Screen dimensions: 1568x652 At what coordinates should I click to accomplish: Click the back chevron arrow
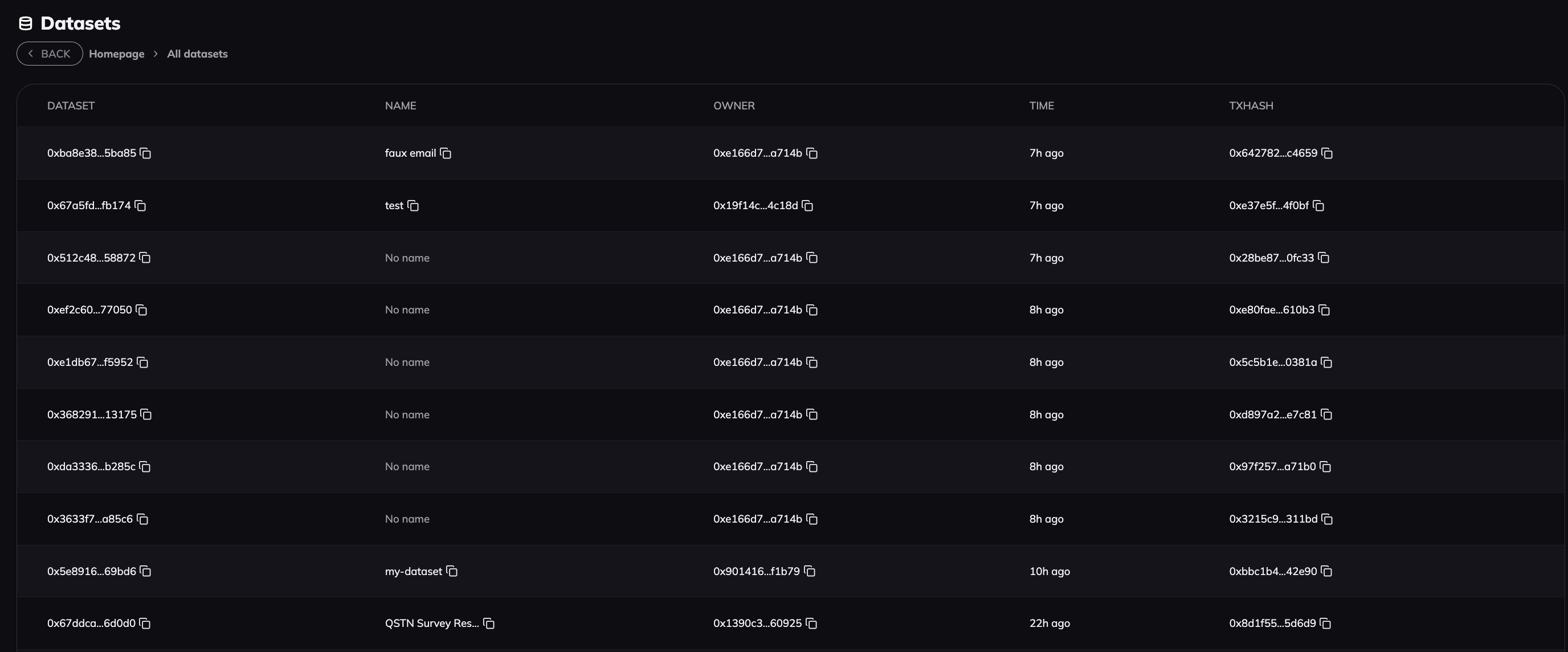30,54
